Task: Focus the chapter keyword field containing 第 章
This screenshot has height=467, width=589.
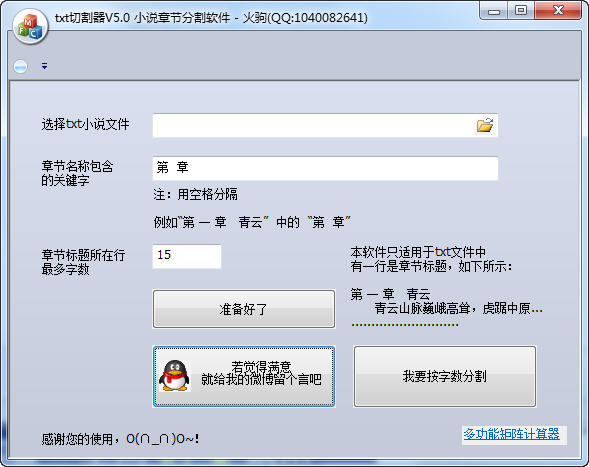Action: pyautogui.click(x=325, y=168)
